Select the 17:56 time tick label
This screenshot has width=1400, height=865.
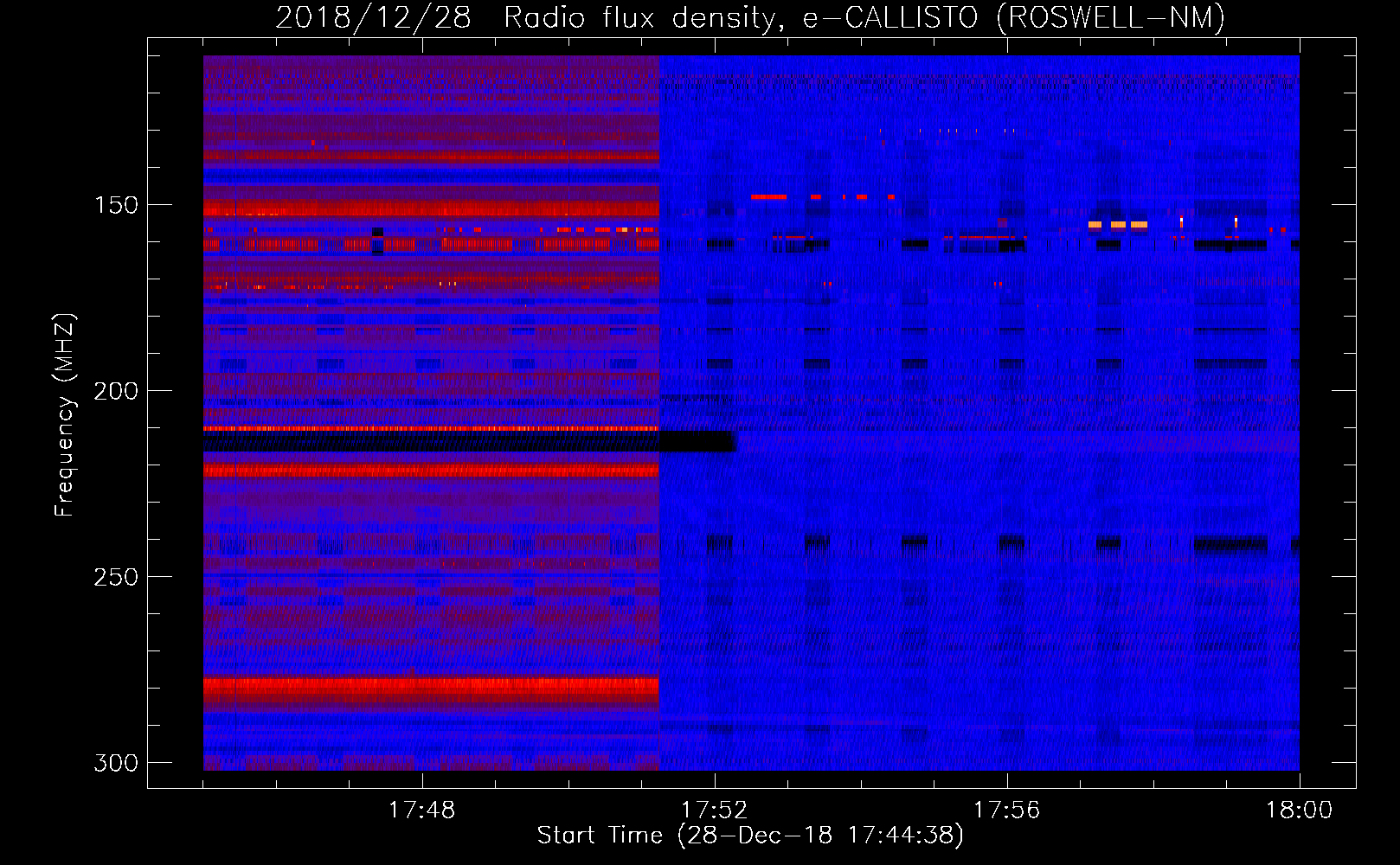1006,811
